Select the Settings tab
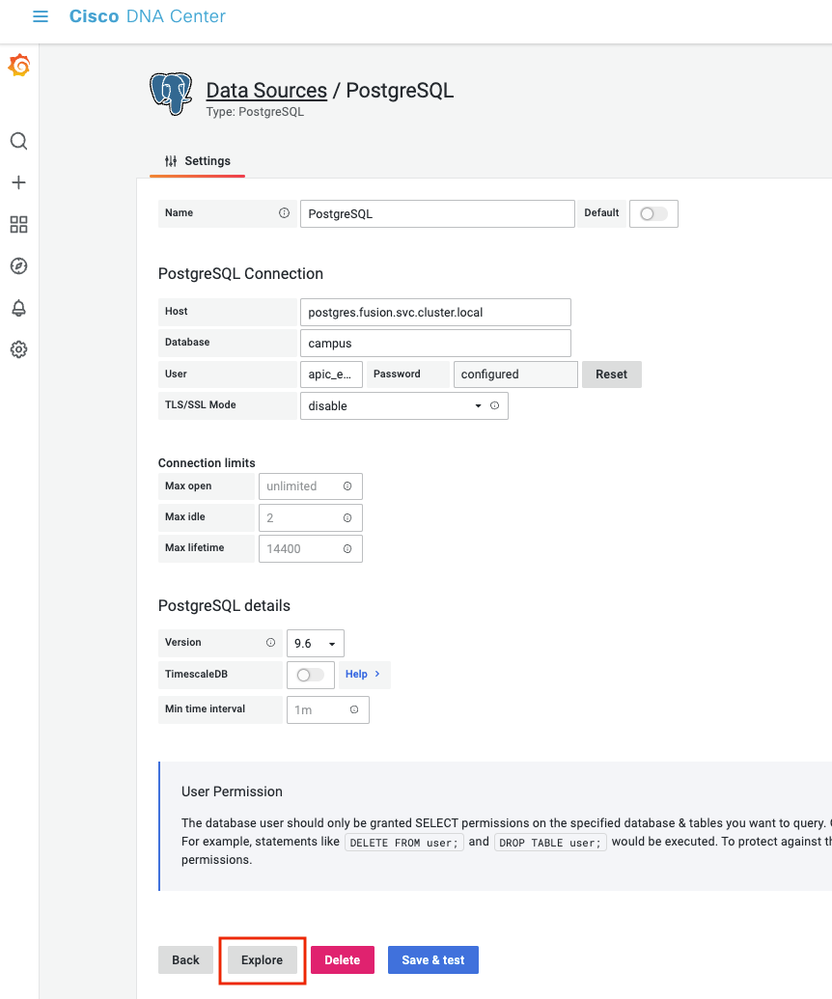The image size is (832, 999). (197, 161)
